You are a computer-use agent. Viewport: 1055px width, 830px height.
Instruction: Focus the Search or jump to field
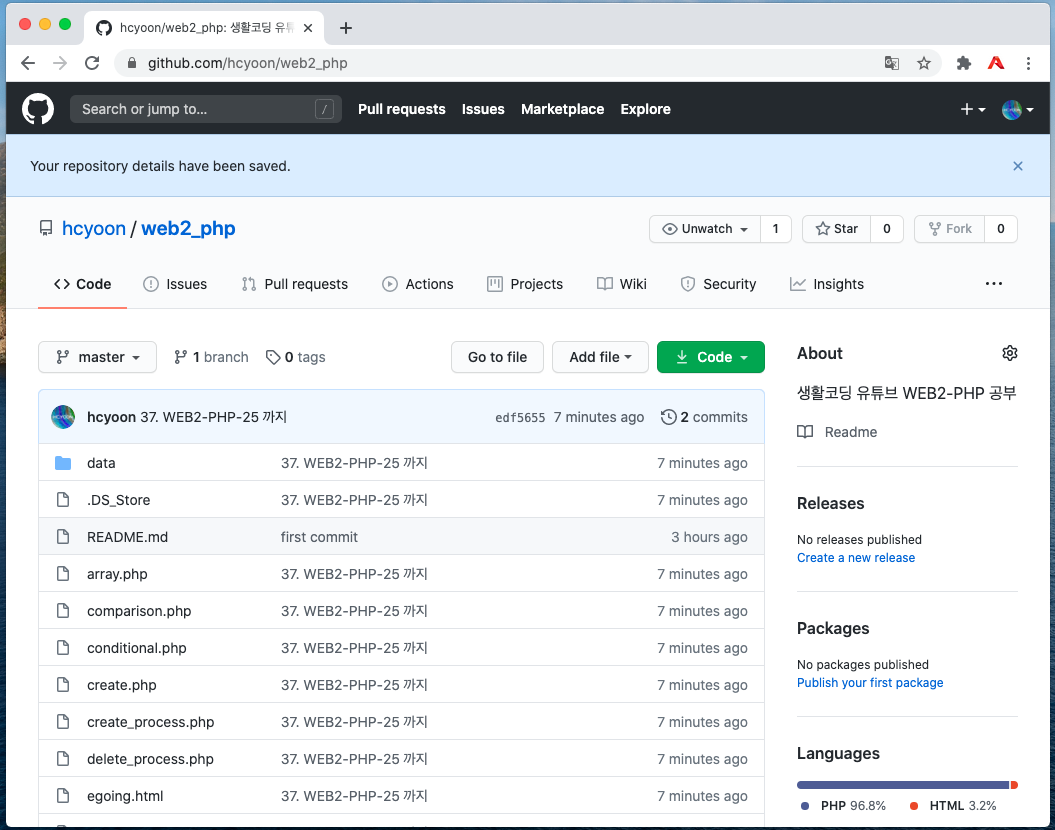(x=206, y=109)
